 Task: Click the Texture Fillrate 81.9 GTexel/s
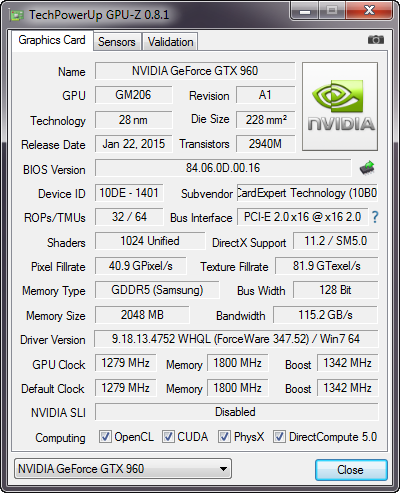tap(327, 266)
